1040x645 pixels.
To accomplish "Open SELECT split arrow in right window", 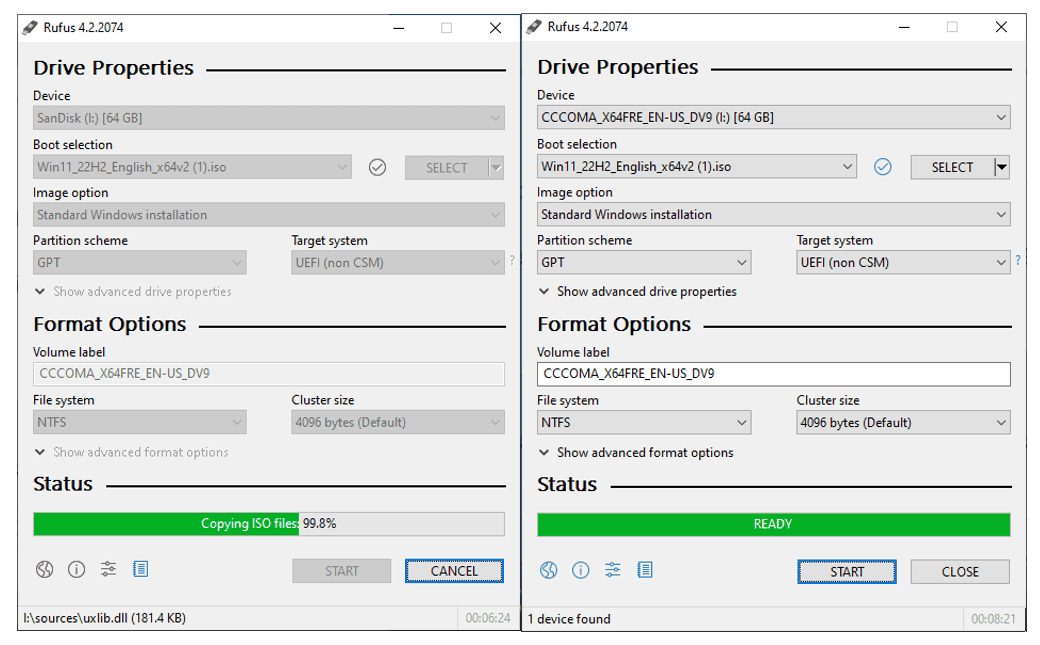I will click(x=1002, y=167).
